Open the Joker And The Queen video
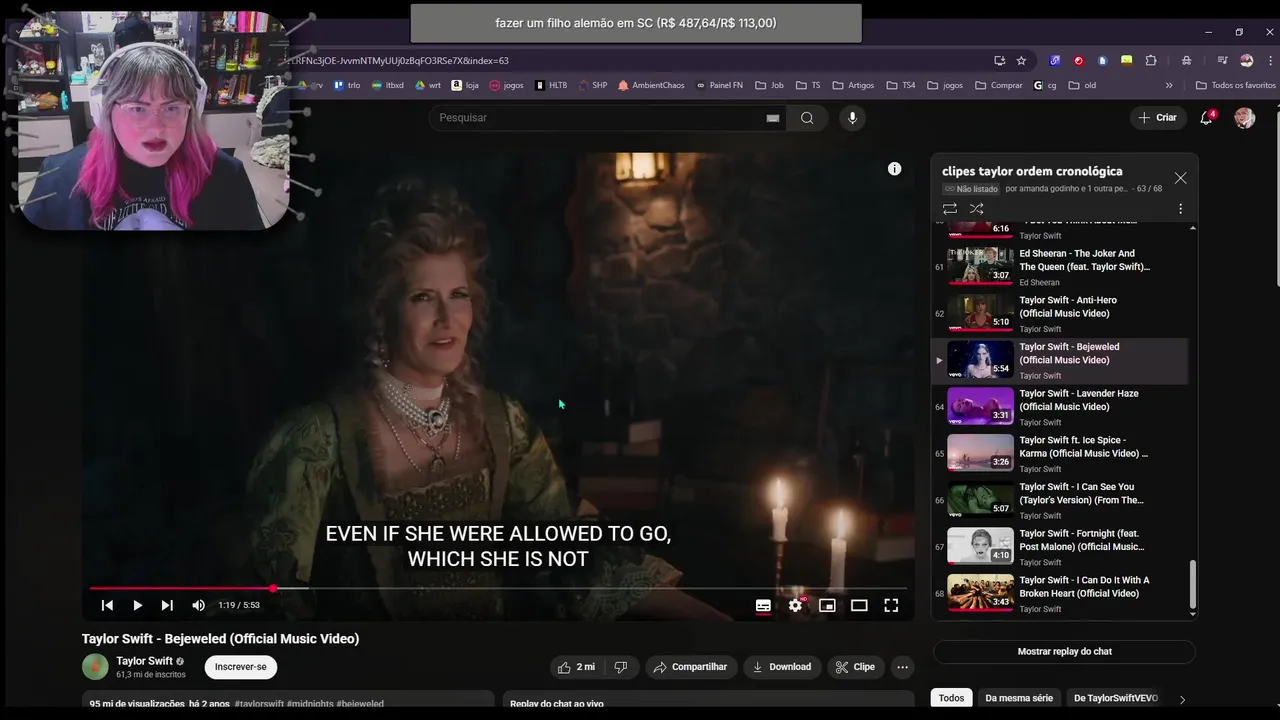This screenshot has width=1280, height=720. click(1060, 267)
